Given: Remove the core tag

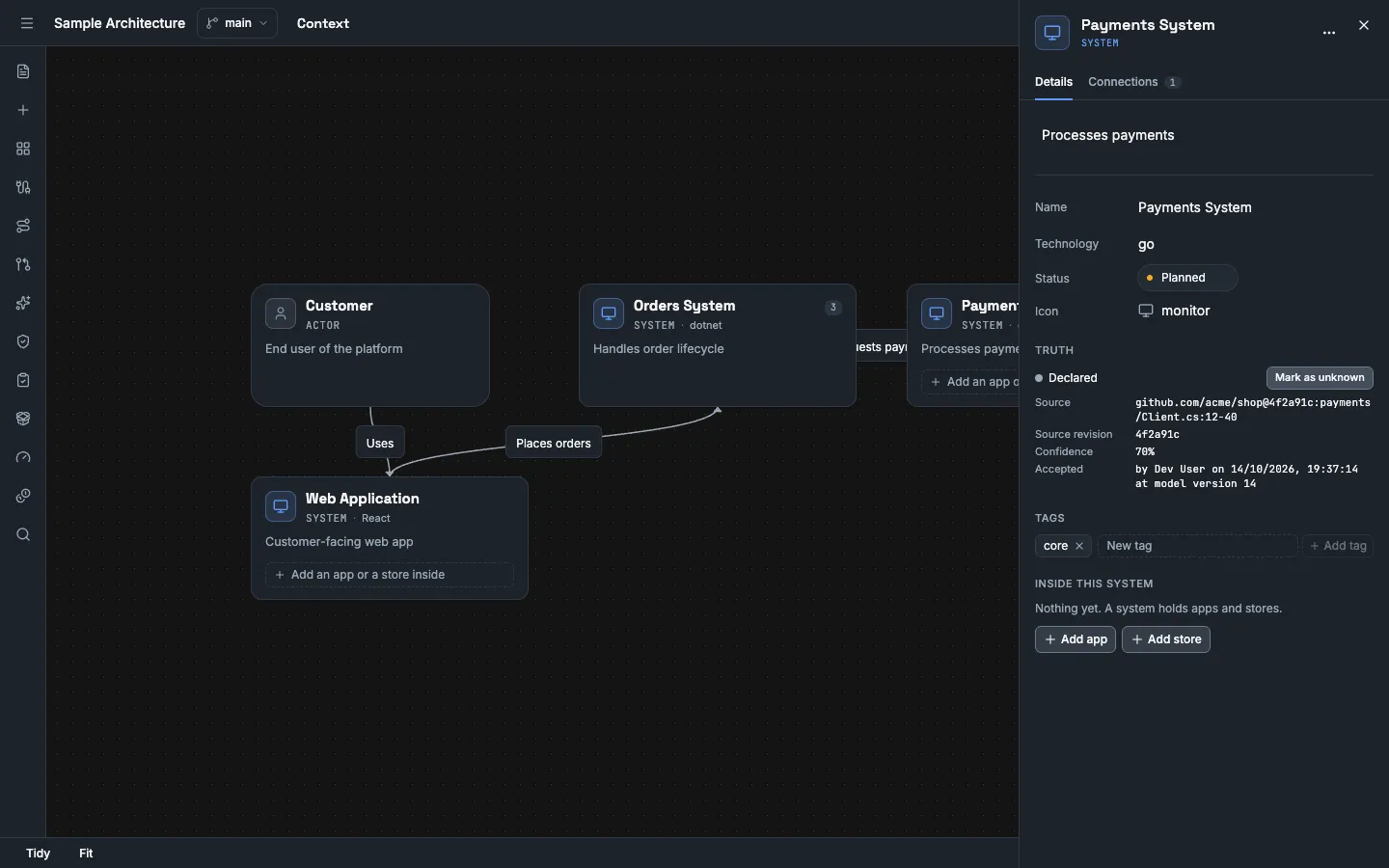Looking at the screenshot, I should pos(1079,546).
